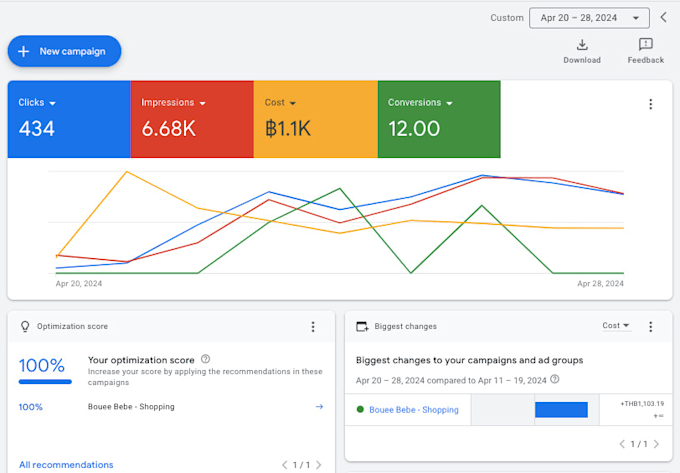The image size is (680, 473).
Task: Click arrow next to Bouee Bebe - Shopping score
Action: pos(319,407)
